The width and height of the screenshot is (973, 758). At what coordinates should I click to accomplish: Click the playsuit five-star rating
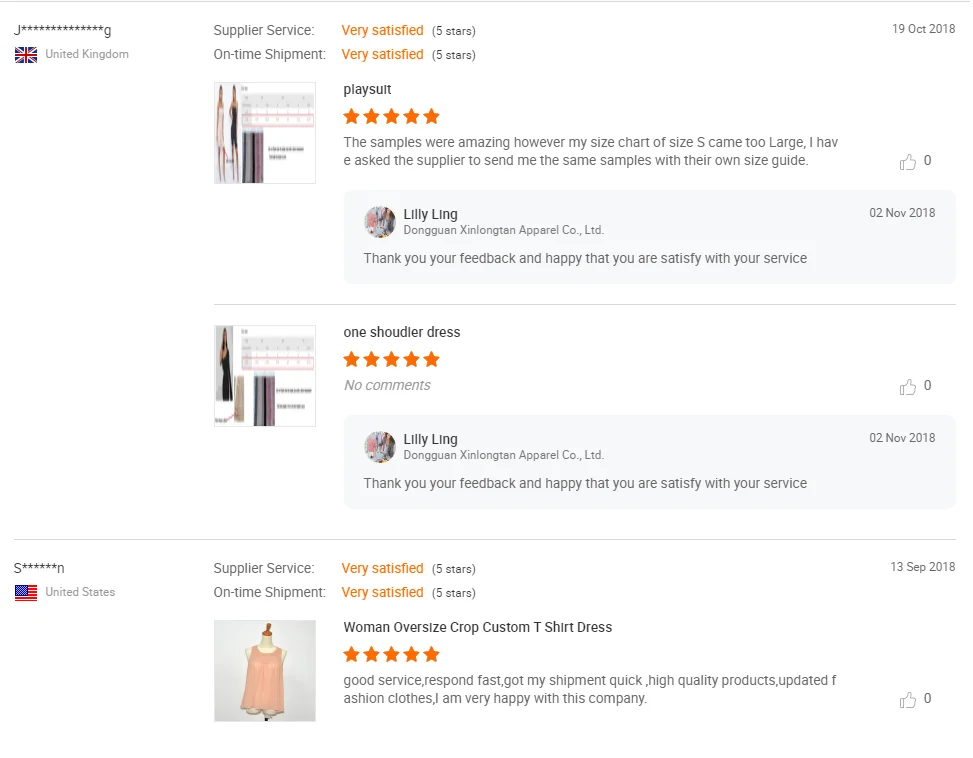(x=391, y=117)
